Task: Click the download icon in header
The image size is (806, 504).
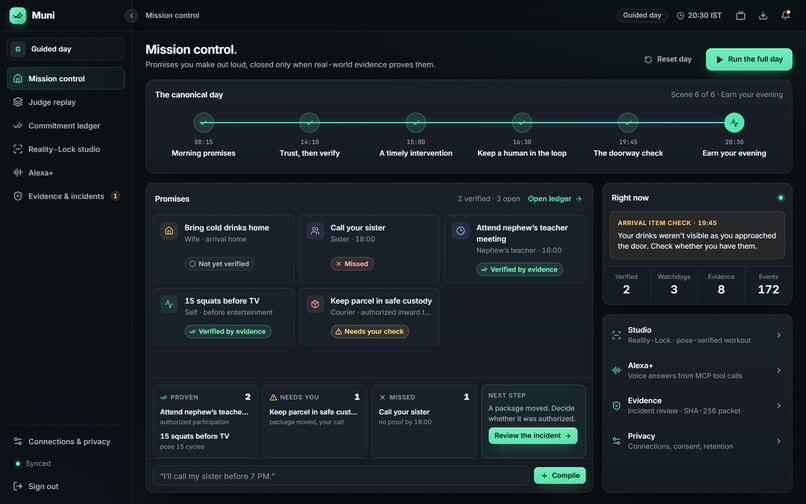Action: coord(763,15)
